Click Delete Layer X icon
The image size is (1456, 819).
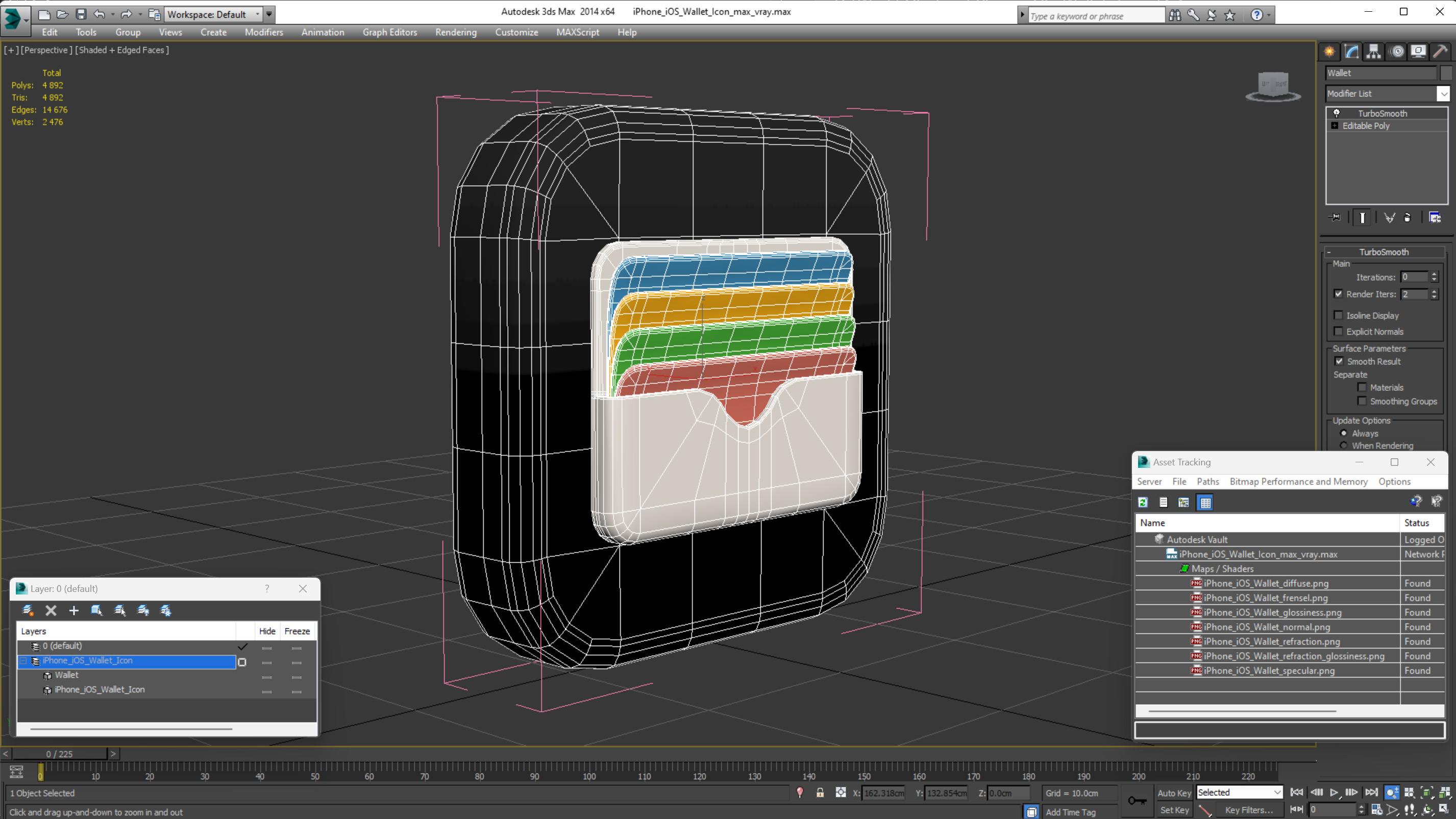(x=51, y=610)
